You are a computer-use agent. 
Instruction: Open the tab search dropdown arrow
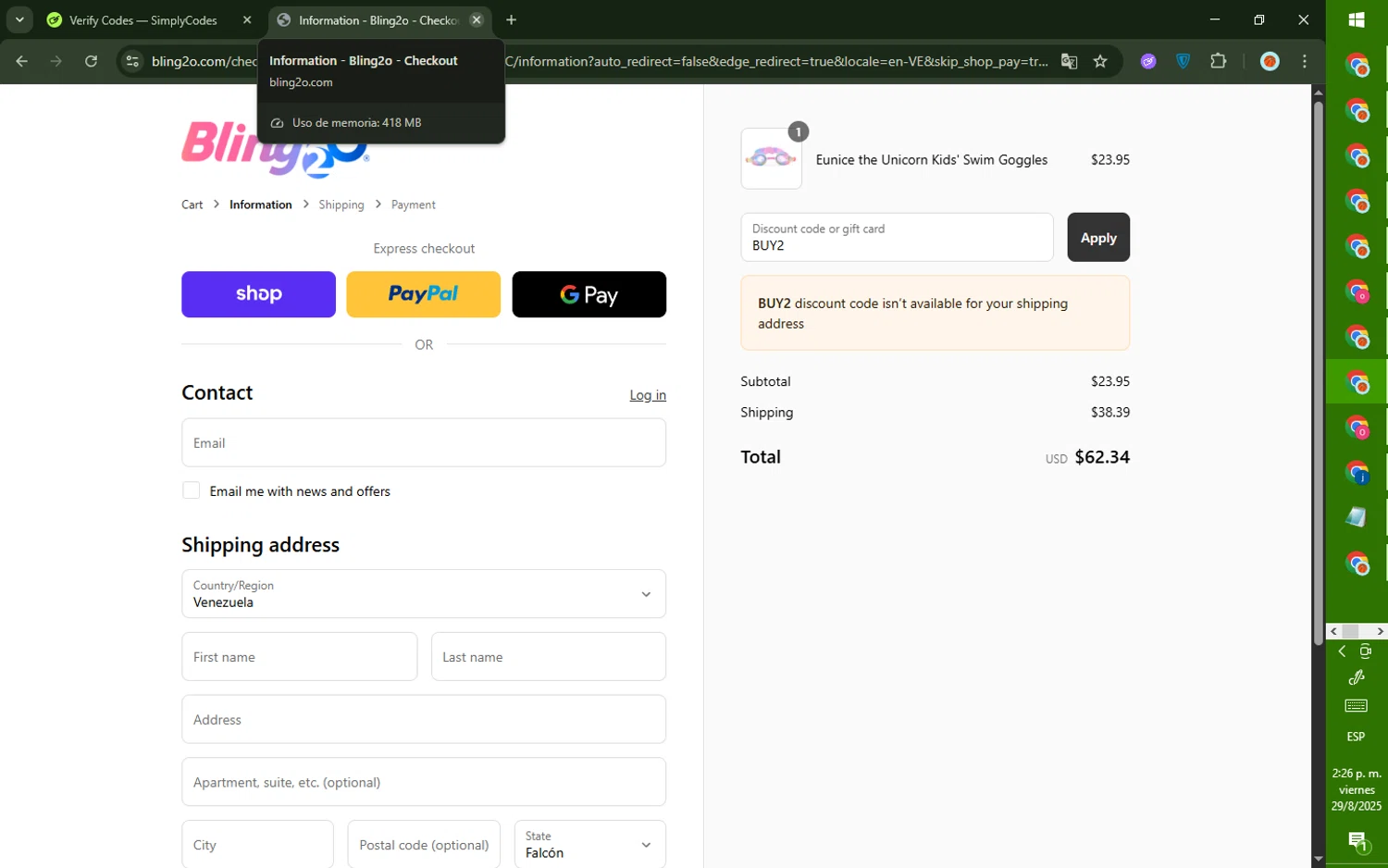(x=19, y=19)
